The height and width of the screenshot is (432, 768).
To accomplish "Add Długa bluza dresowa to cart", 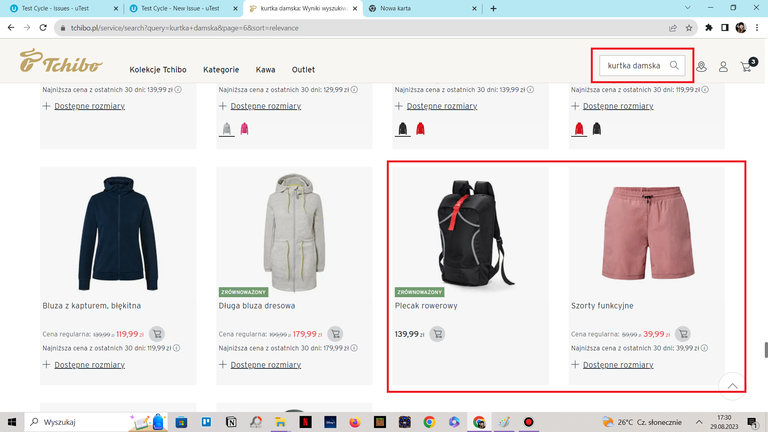I will coord(335,334).
